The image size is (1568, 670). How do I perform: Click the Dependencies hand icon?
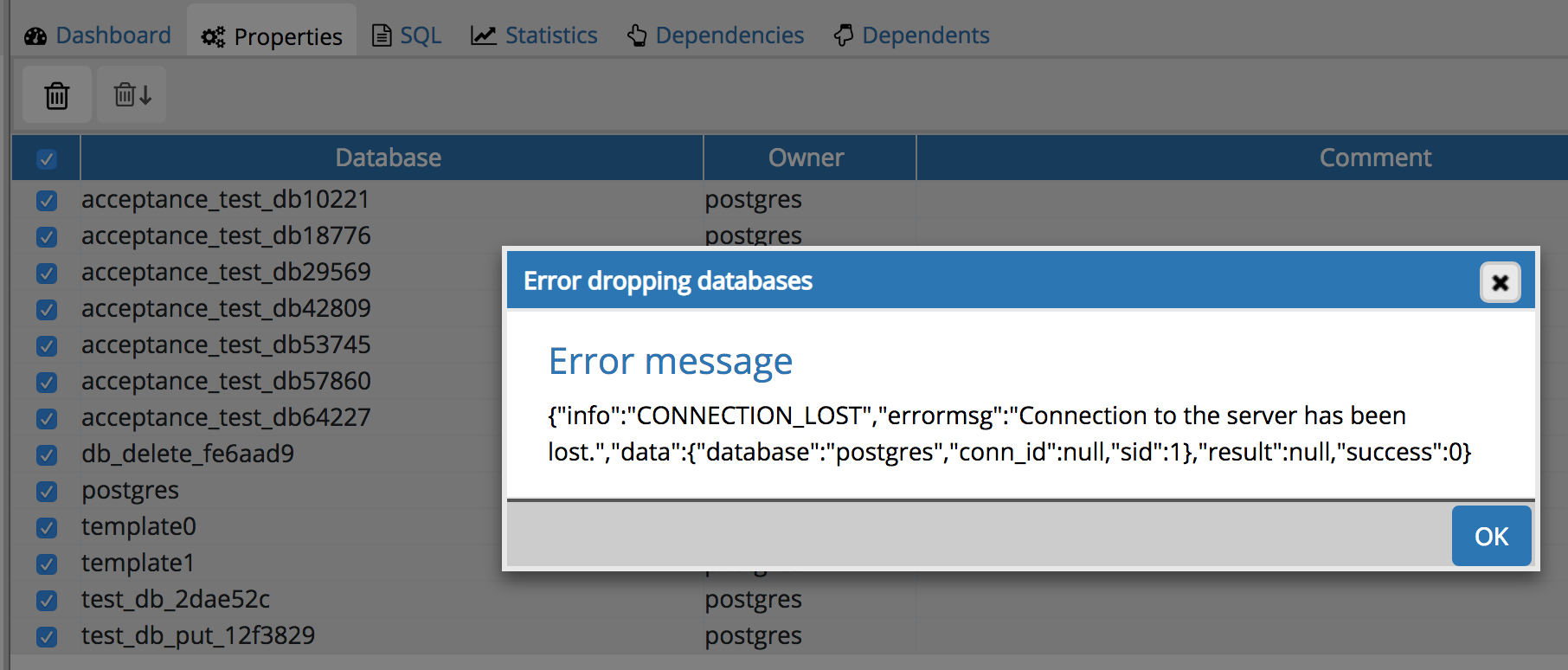tap(638, 35)
